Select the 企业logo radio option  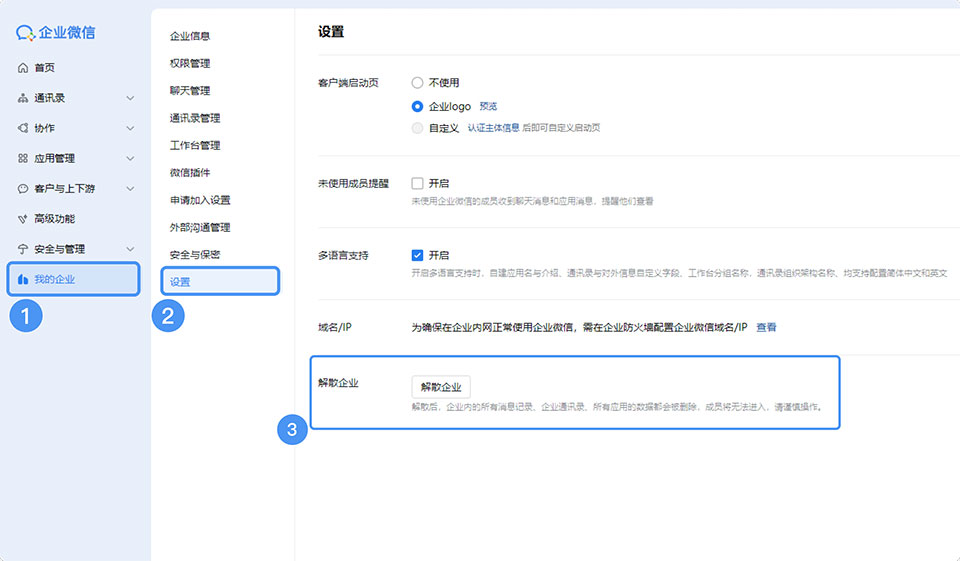[x=418, y=106]
